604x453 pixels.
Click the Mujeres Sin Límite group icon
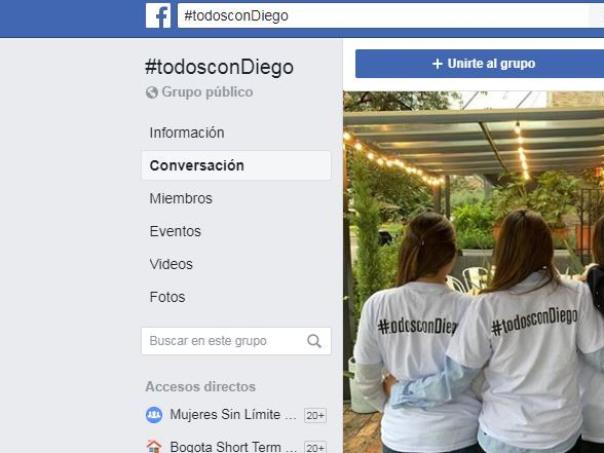click(x=154, y=415)
